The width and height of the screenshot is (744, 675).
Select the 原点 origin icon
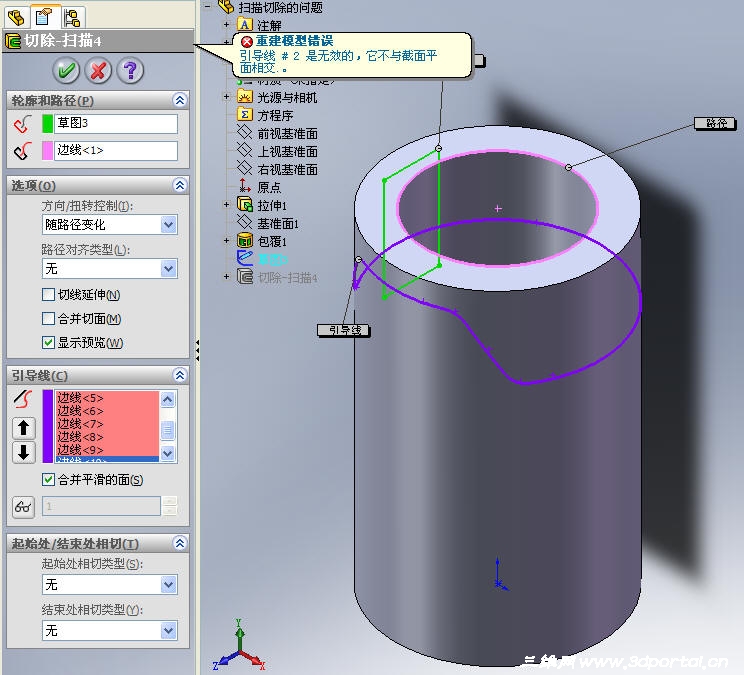(x=245, y=186)
